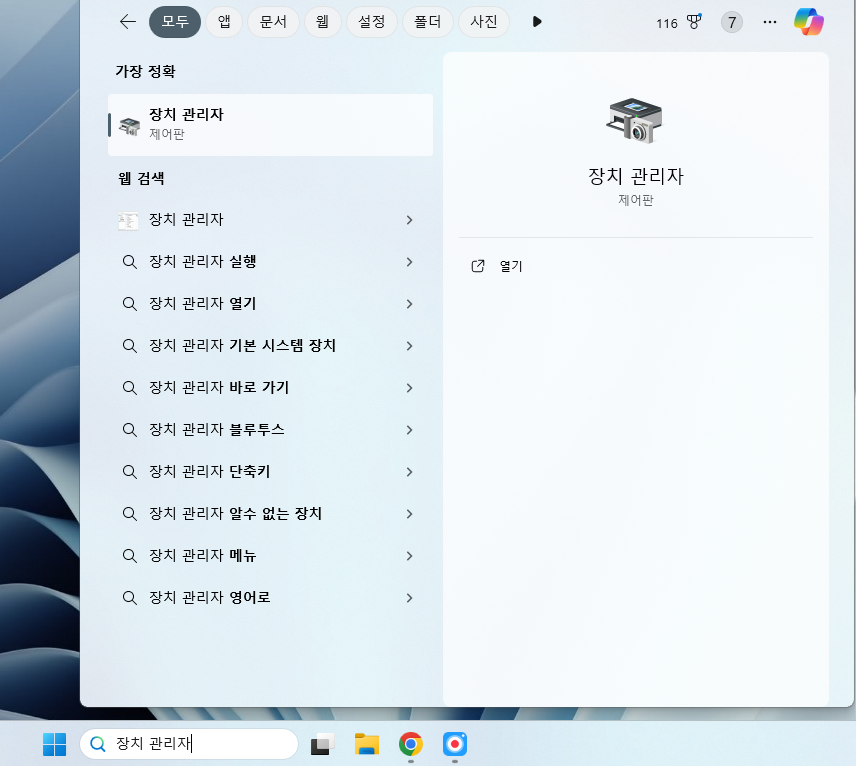856x766 pixels.
Task: Switch to the 웹 filter tab
Action: (322, 22)
